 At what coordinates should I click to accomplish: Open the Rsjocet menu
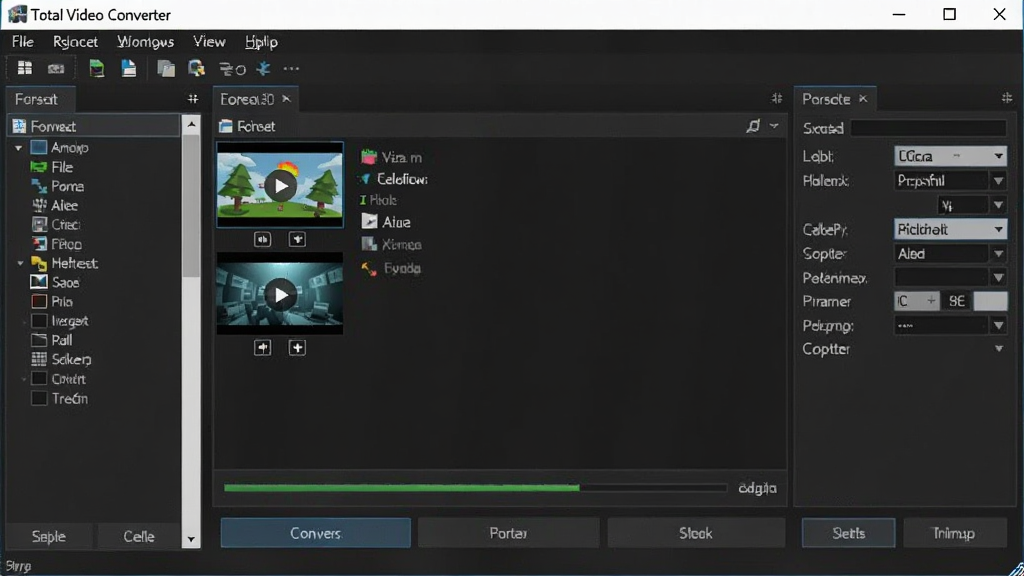(75, 42)
